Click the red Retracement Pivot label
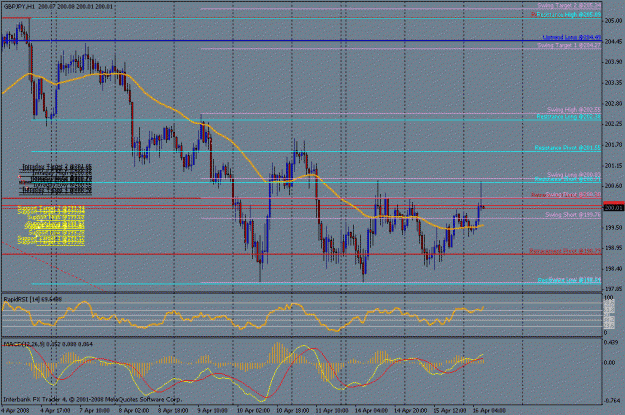The width and height of the screenshot is (625, 415). pyautogui.click(x=565, y=251)
